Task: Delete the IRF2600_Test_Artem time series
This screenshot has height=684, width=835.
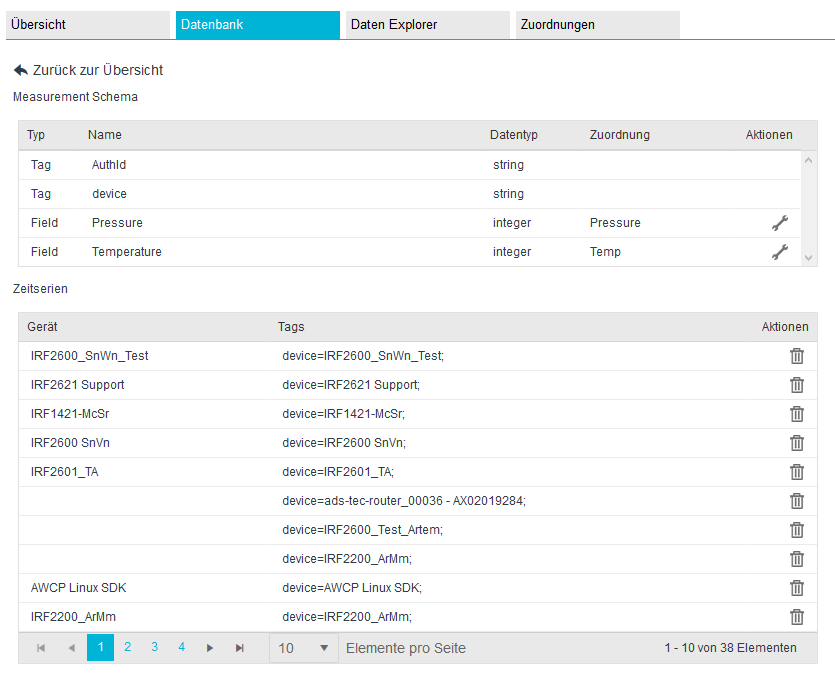Action: [x=797, y=530]
